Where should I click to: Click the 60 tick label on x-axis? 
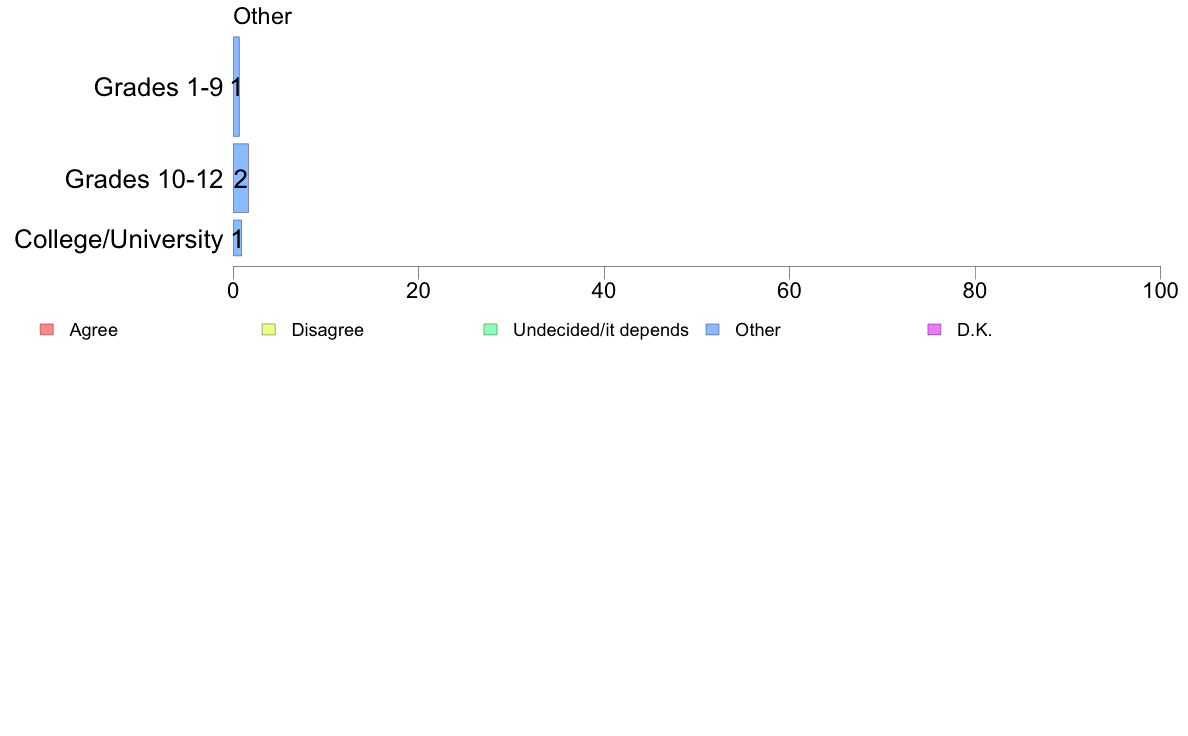[x=789, y=291]
